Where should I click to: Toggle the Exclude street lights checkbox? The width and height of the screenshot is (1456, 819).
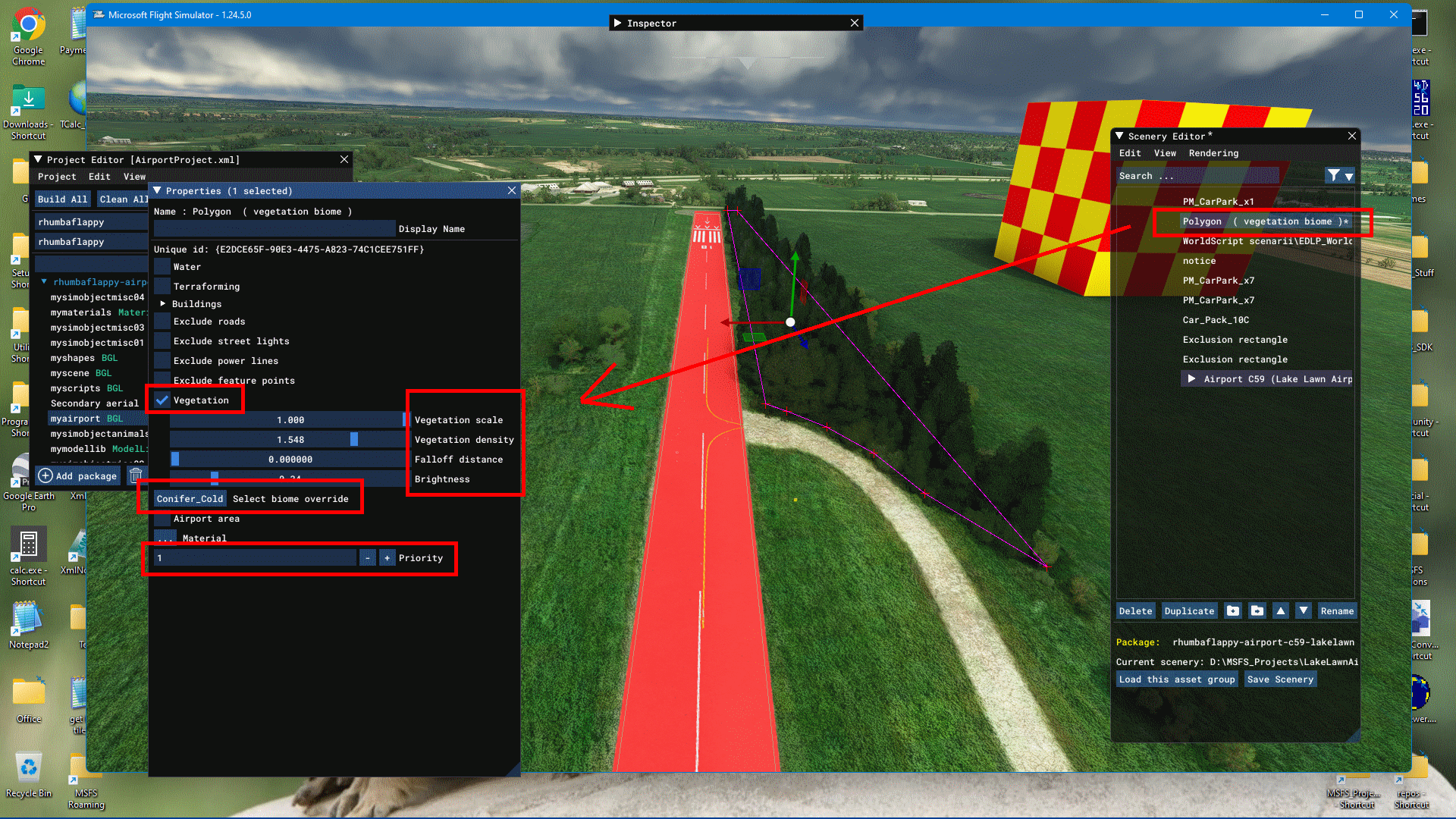(162, 341)
